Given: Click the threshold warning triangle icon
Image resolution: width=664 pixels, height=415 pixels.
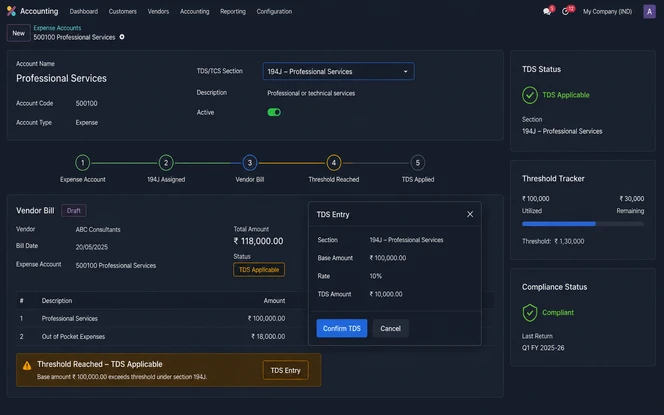Looking at the screenshot, I should (27, 365).
